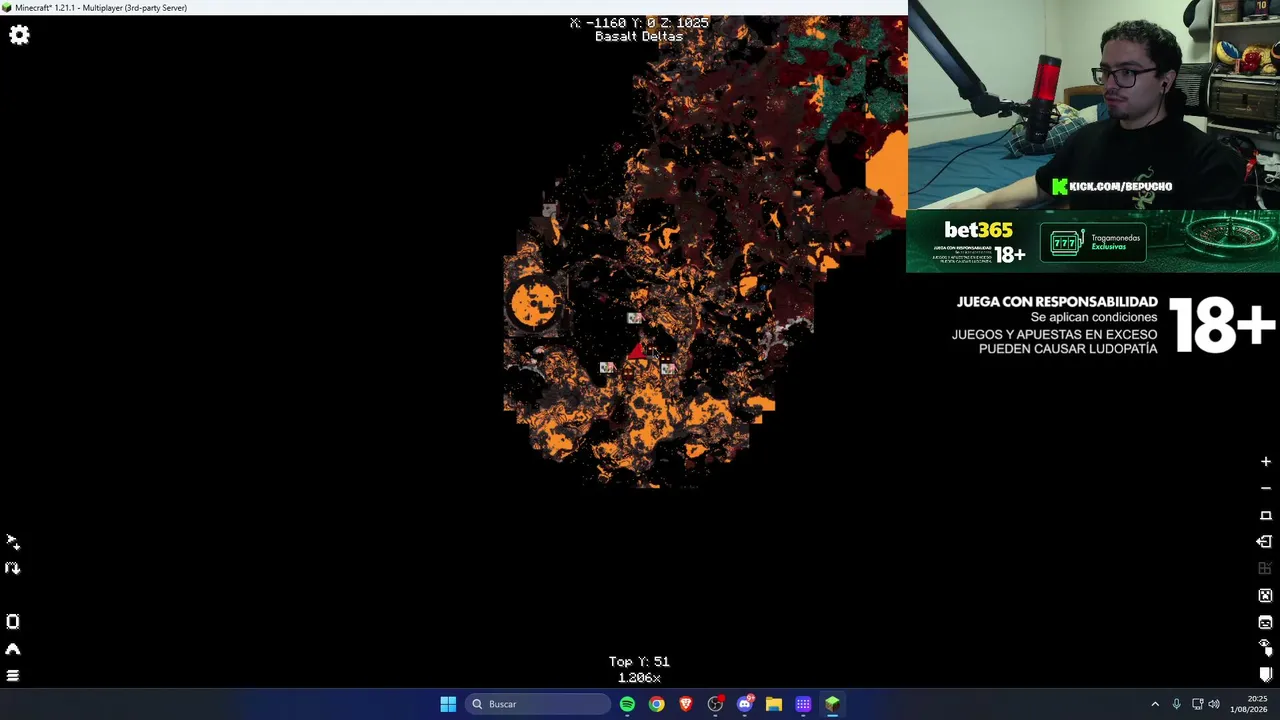
Task: Click the waypoint marker icon at bottom right
Action: click(x=1265, y=675)
